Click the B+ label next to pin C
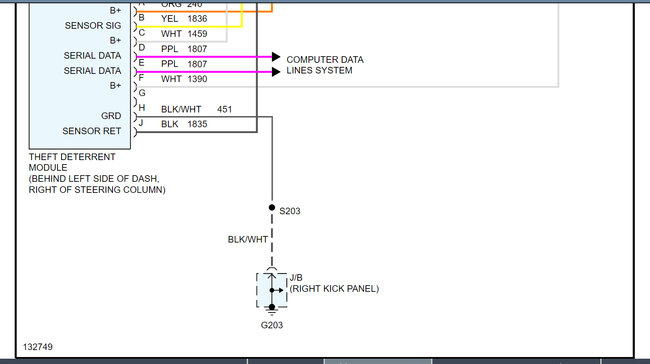 tap(115, 41)
